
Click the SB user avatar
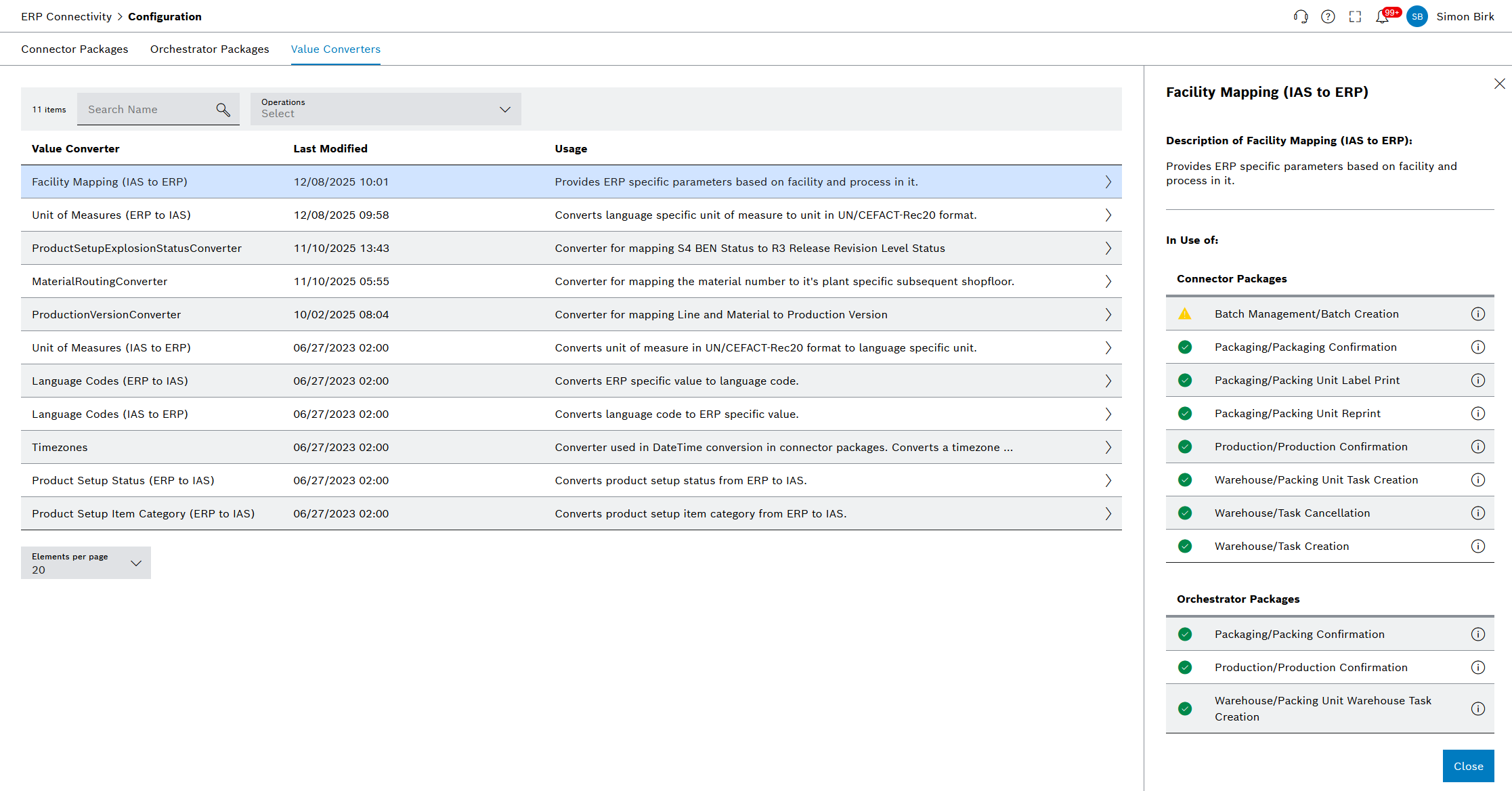point(1417,16)
